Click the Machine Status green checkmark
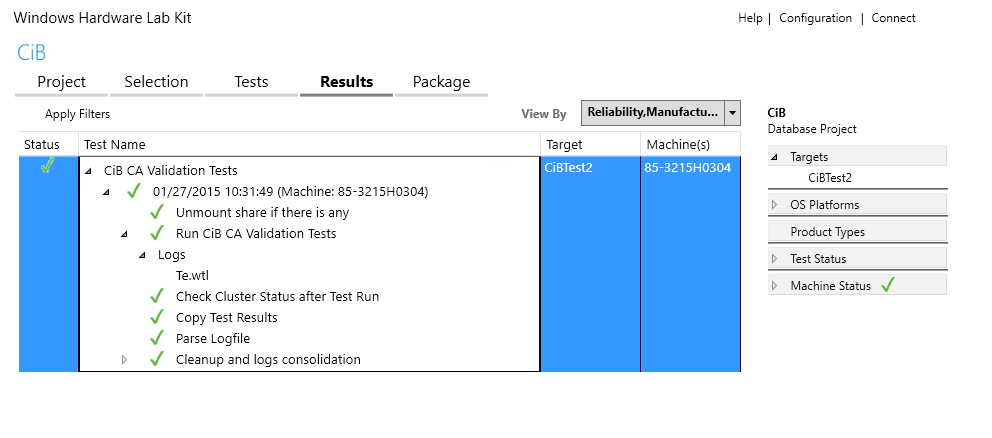Screen dimensions: 992x438 (x=887, y=285)
